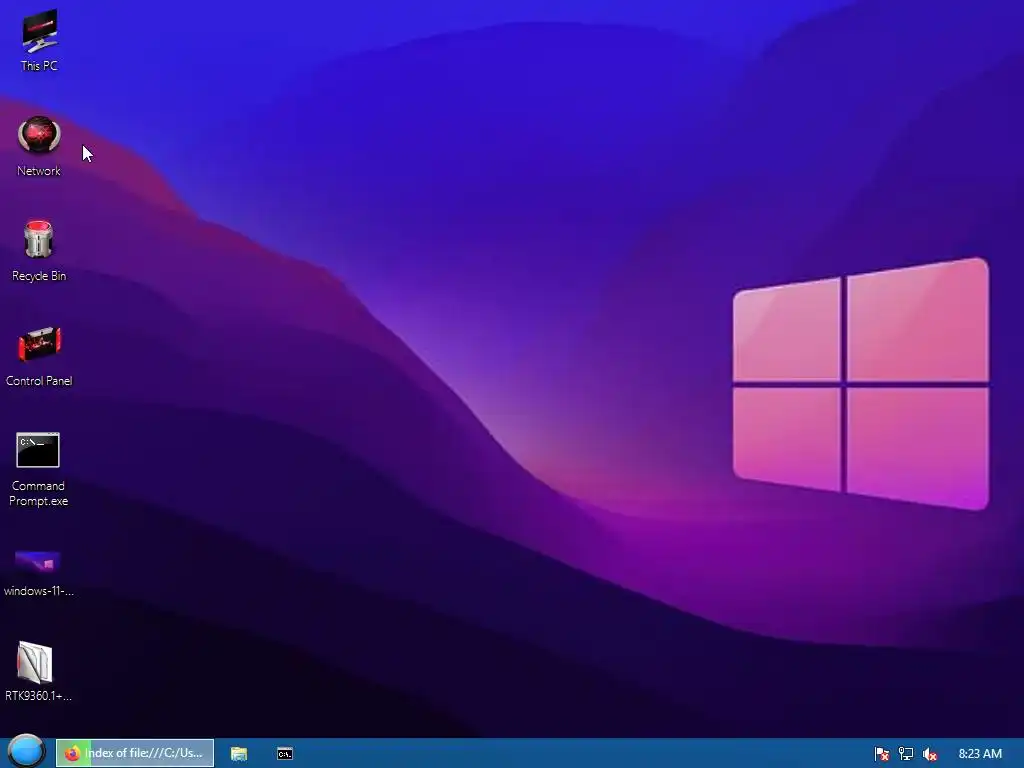Open Action Center flag tray icon

click(882, 754)
